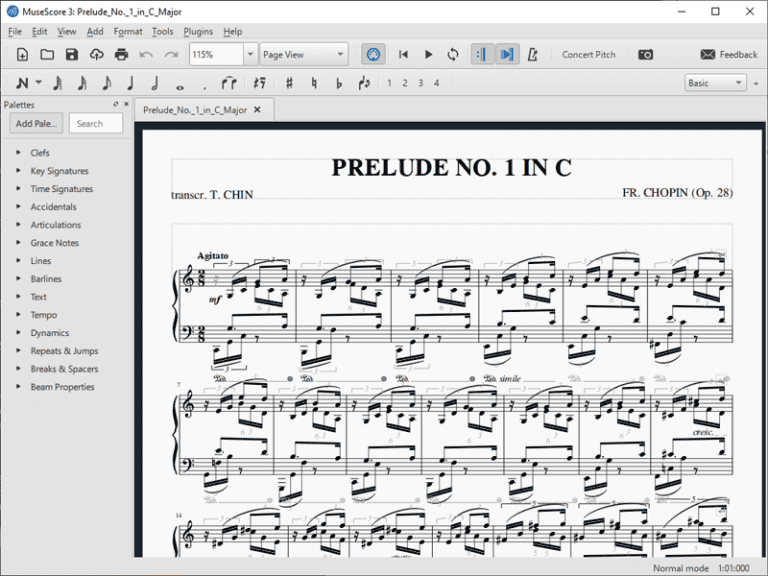The image size is (768, 576).
Task: Enable note input mode (N)
Action: point(22,83)
